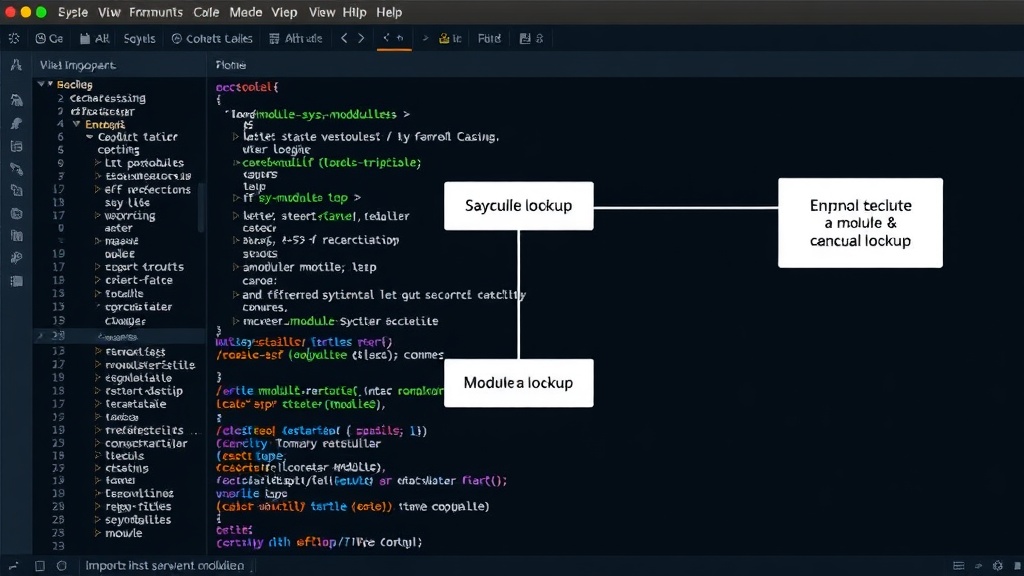Expand the restart-dsttip folder
Image resolution: width=1024 pixels, height=576 pixels.
click(x=97, y=391)
